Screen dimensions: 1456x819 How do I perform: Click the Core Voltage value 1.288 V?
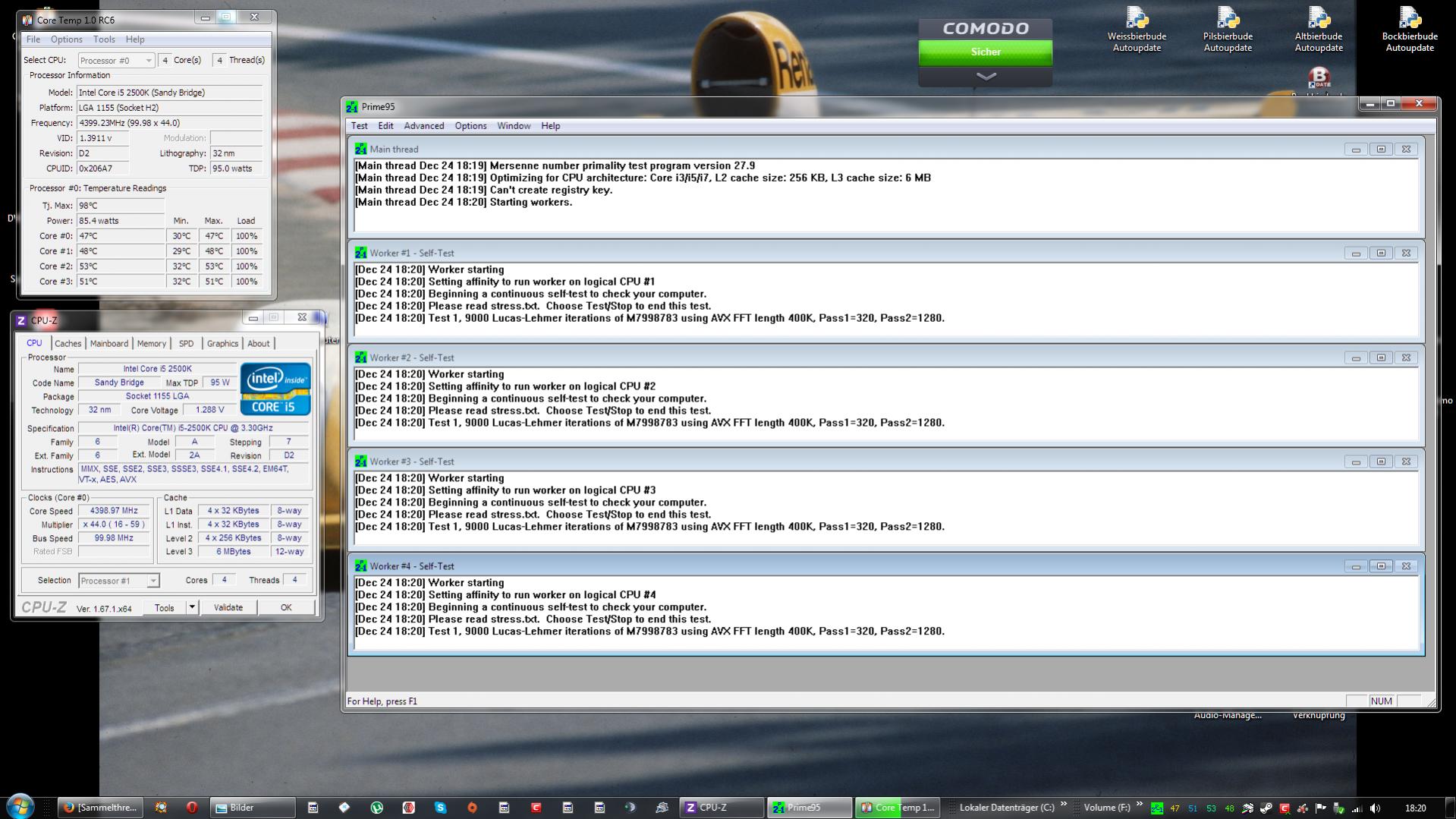pyautogui.click(x=210, y=410)
